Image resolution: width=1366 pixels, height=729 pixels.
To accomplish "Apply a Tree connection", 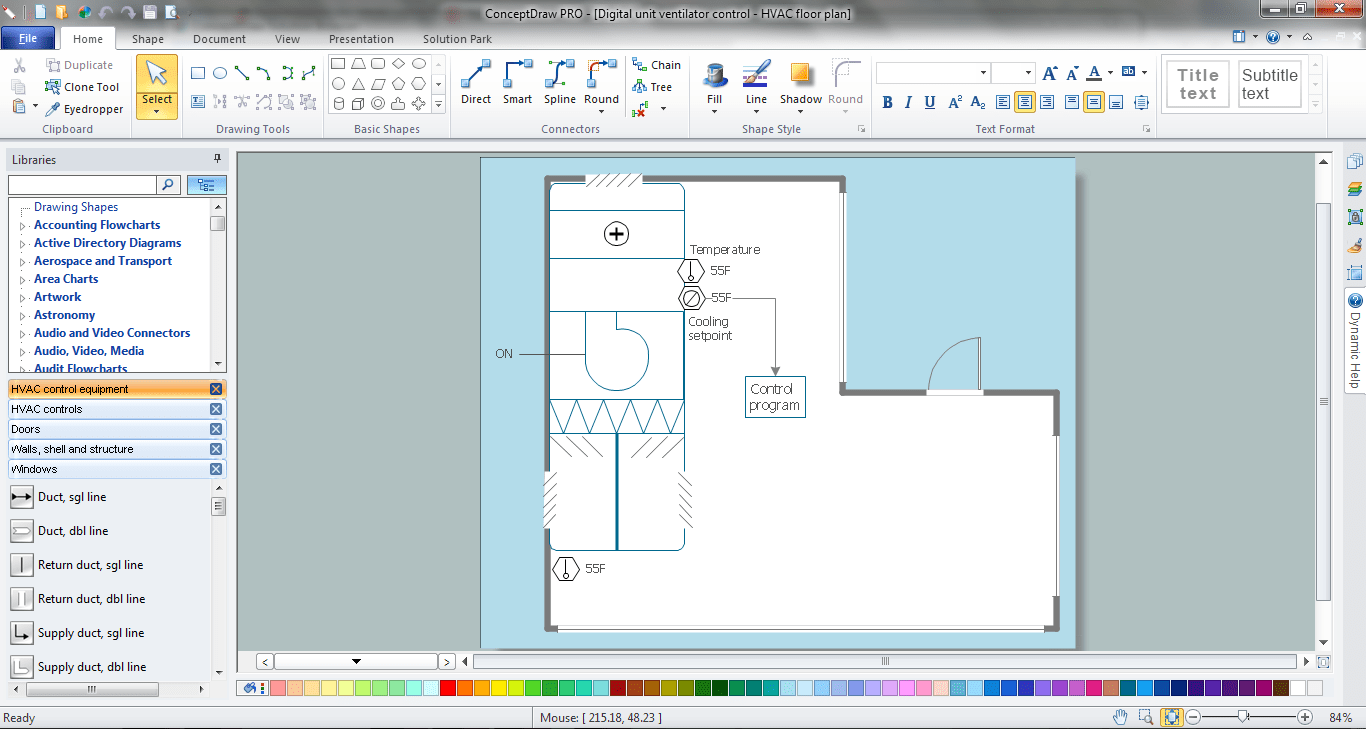I will 654,86.
